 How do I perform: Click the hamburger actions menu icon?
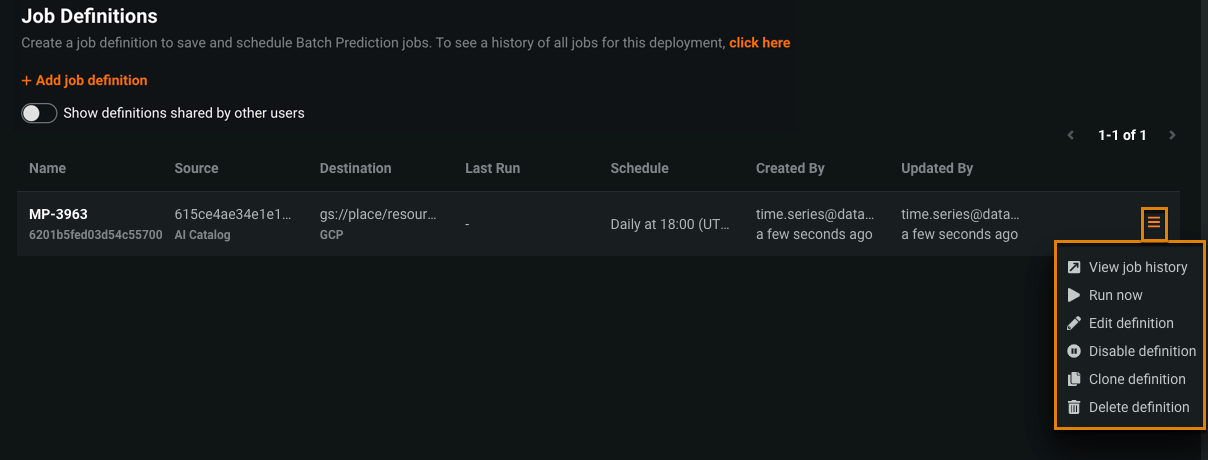coord(1154,223)
